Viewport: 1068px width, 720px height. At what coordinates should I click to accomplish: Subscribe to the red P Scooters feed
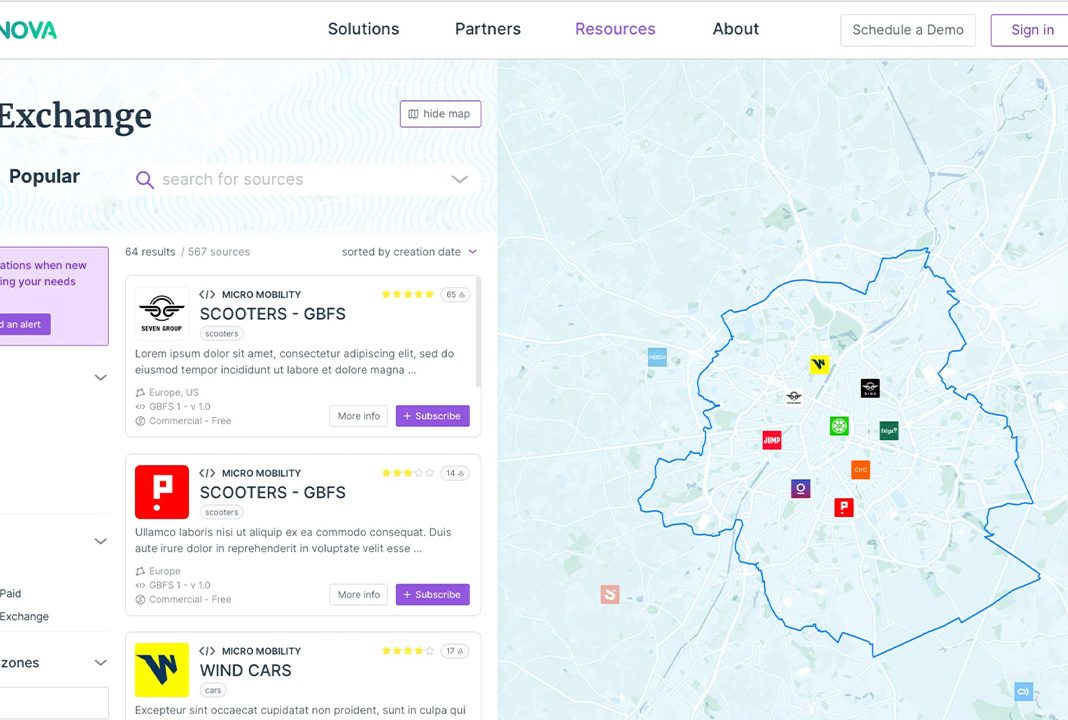[433, 595]
